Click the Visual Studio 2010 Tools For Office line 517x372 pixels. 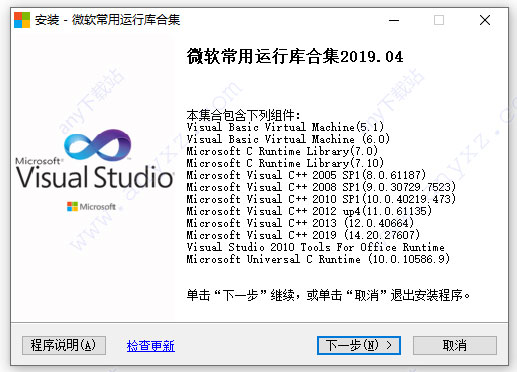[315, 247]
